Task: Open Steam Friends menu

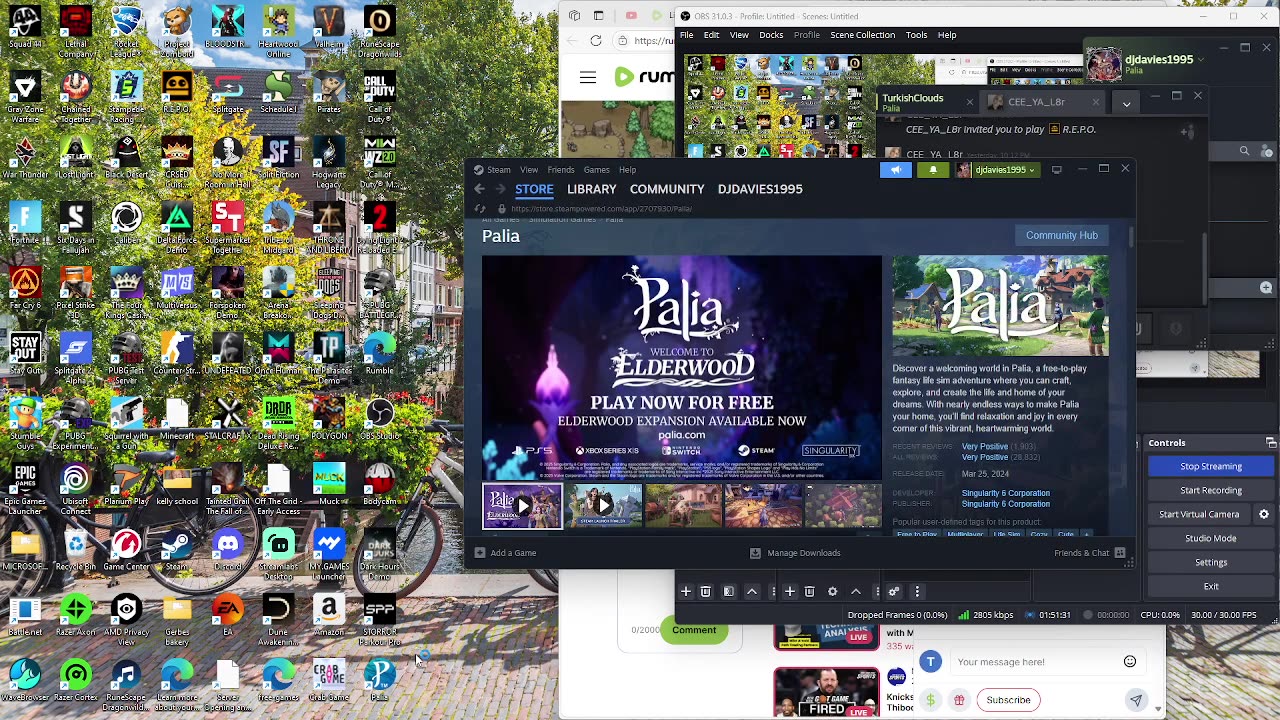Action: coord(561,170)
